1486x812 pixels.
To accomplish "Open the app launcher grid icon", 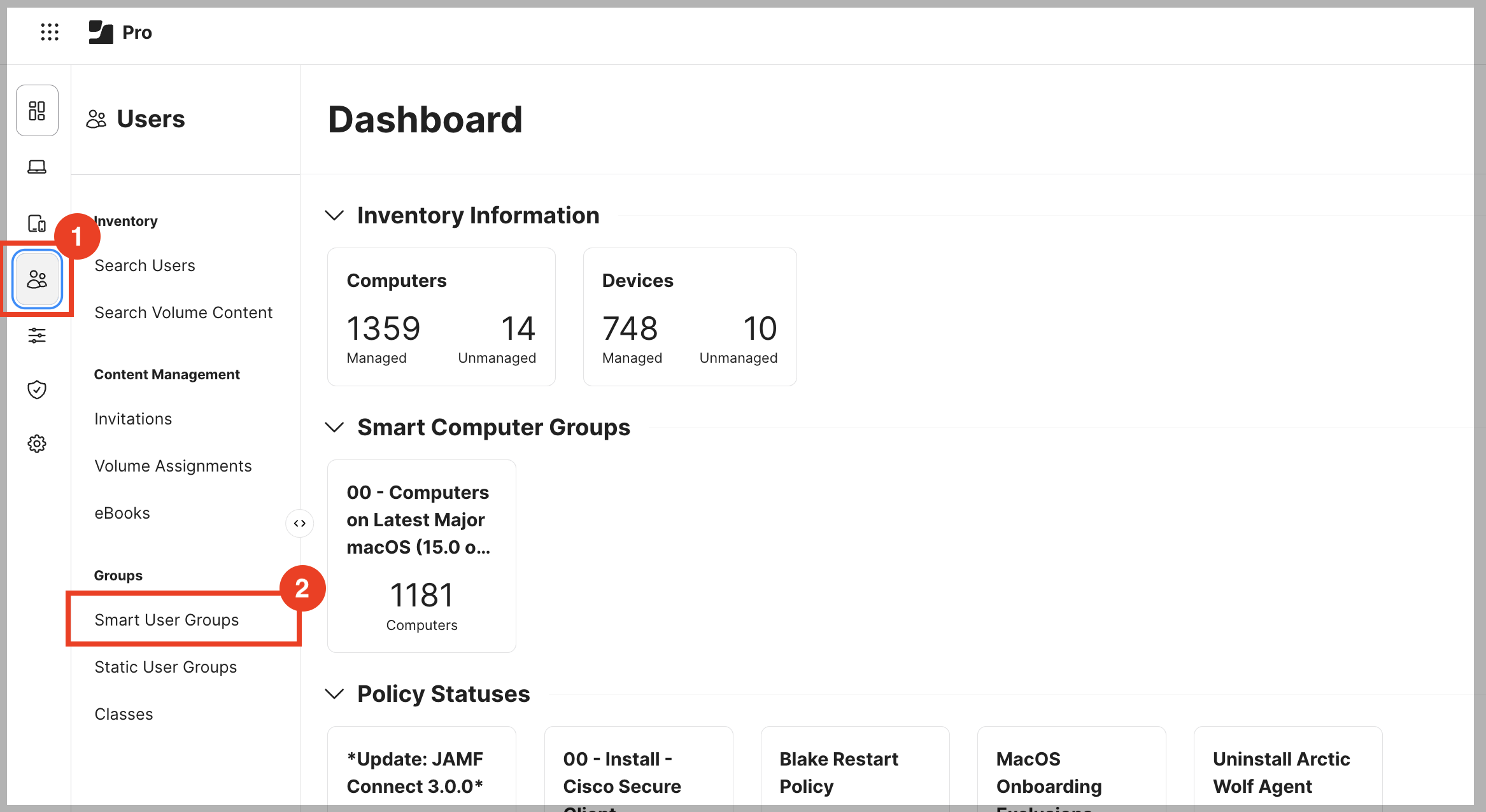I will coord(50,32).
